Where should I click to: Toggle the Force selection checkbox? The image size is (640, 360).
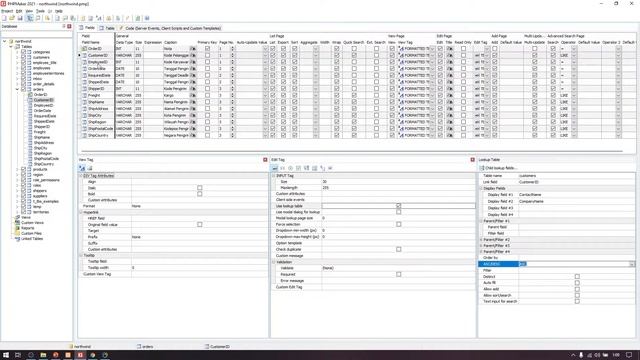(398, 224)
